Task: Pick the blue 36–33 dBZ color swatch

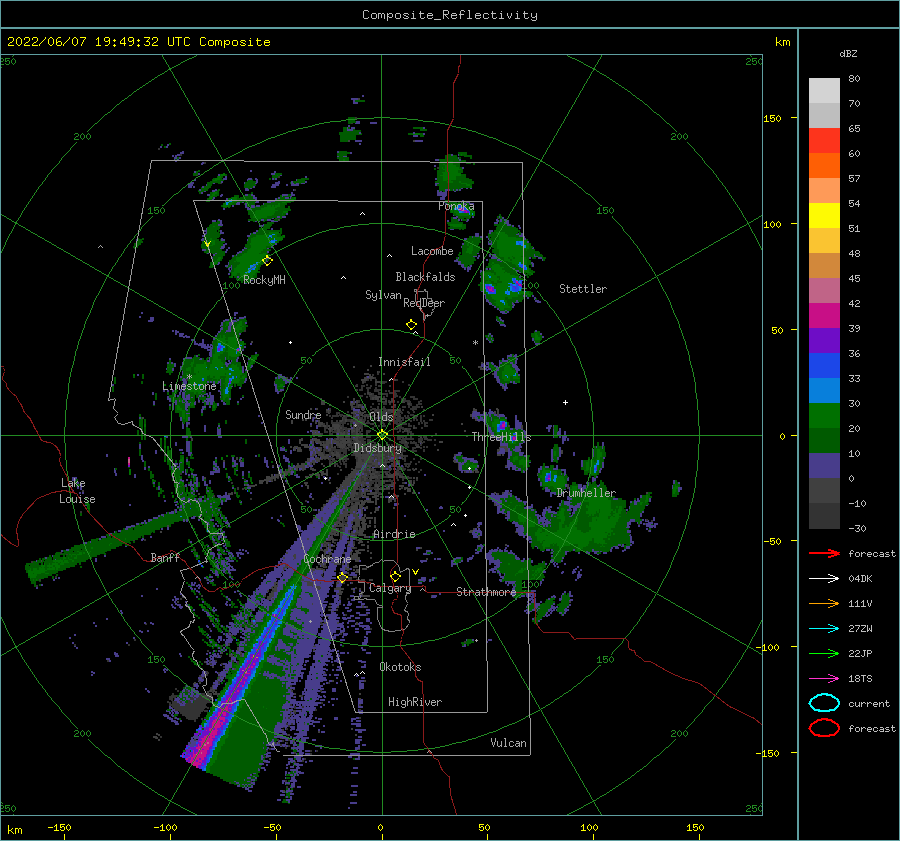Action: click(824, 366)
